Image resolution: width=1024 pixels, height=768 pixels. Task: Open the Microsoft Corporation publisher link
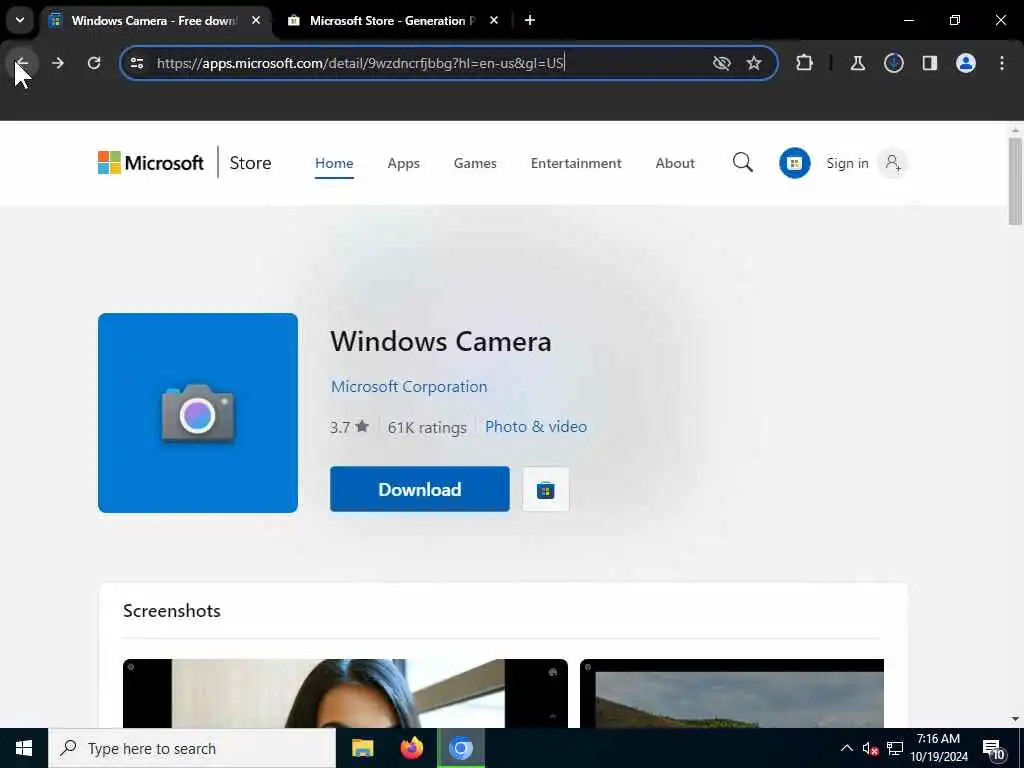pos(409,387)
